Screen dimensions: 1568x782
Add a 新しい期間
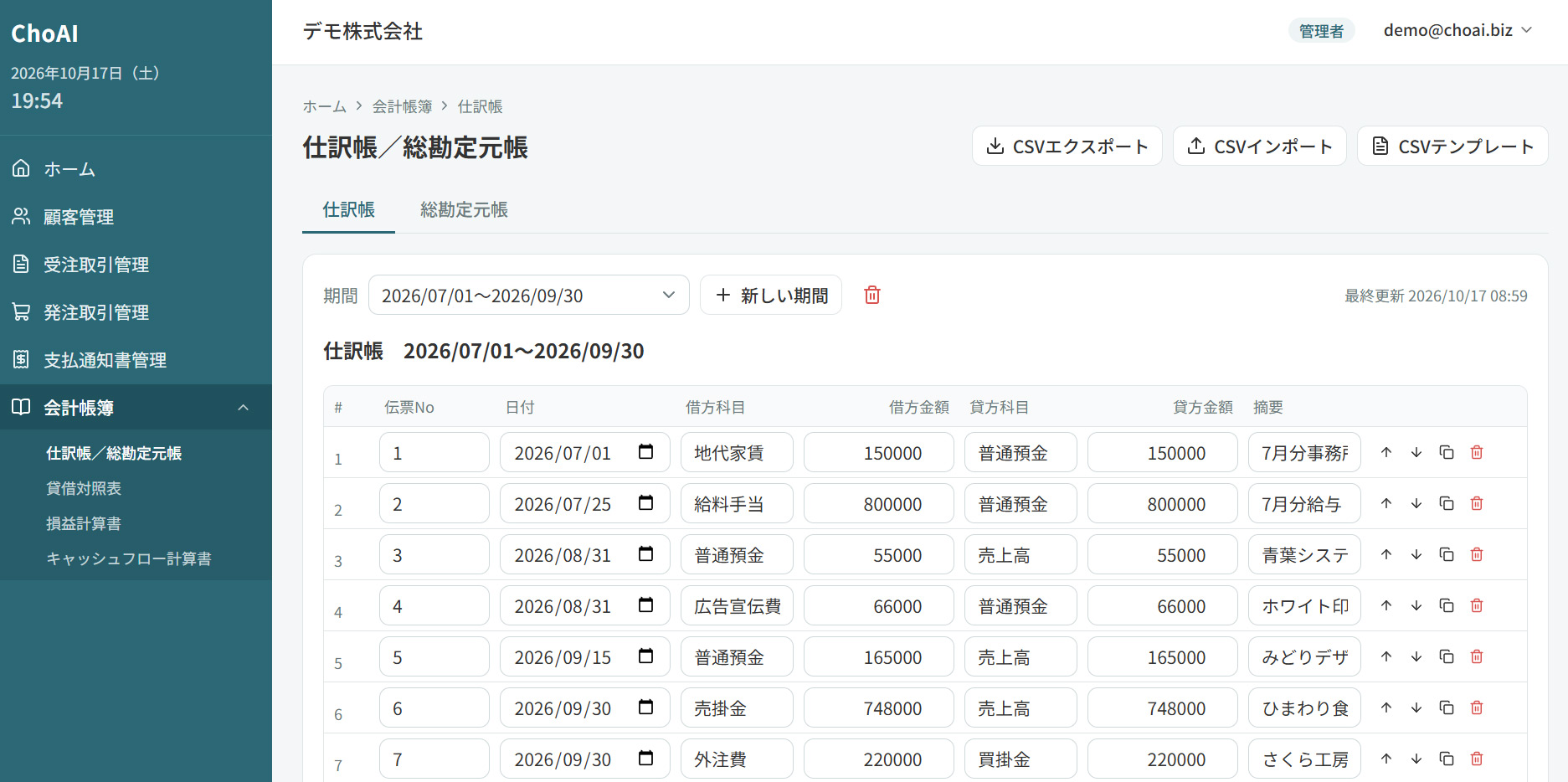[x=771, y=295]
